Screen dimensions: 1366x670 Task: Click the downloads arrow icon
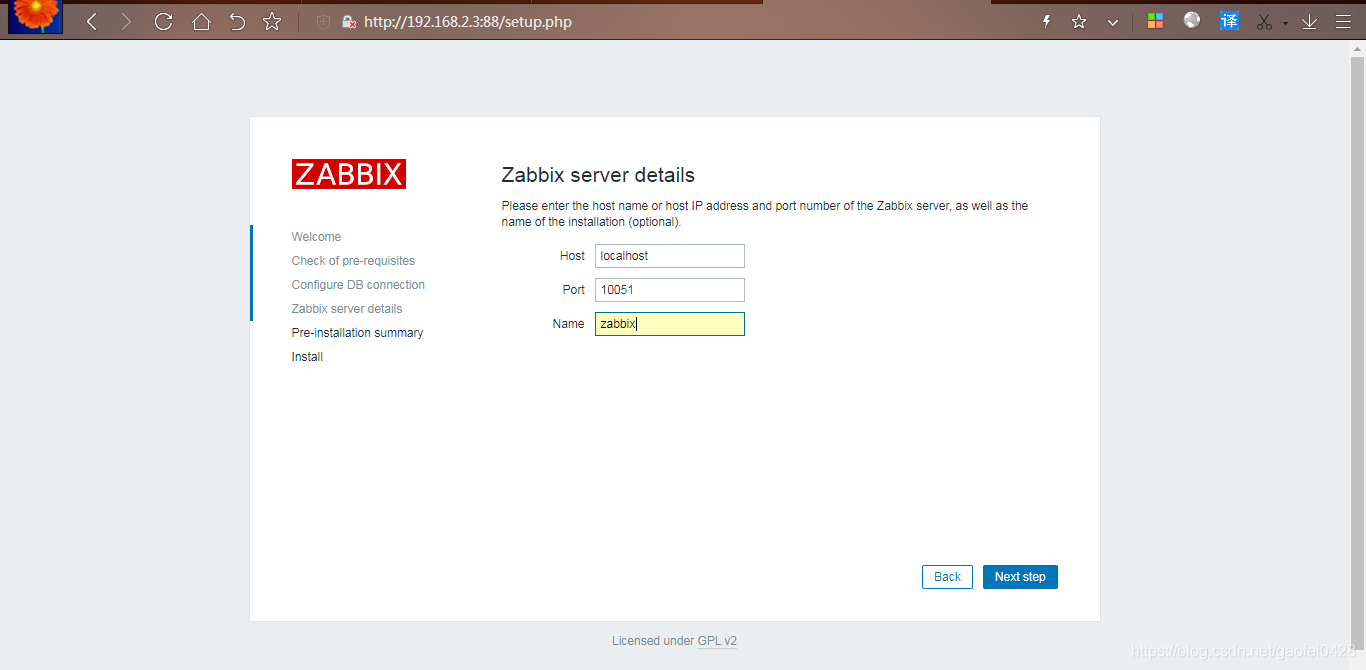pyautogui.click(x=1309, y=20)
